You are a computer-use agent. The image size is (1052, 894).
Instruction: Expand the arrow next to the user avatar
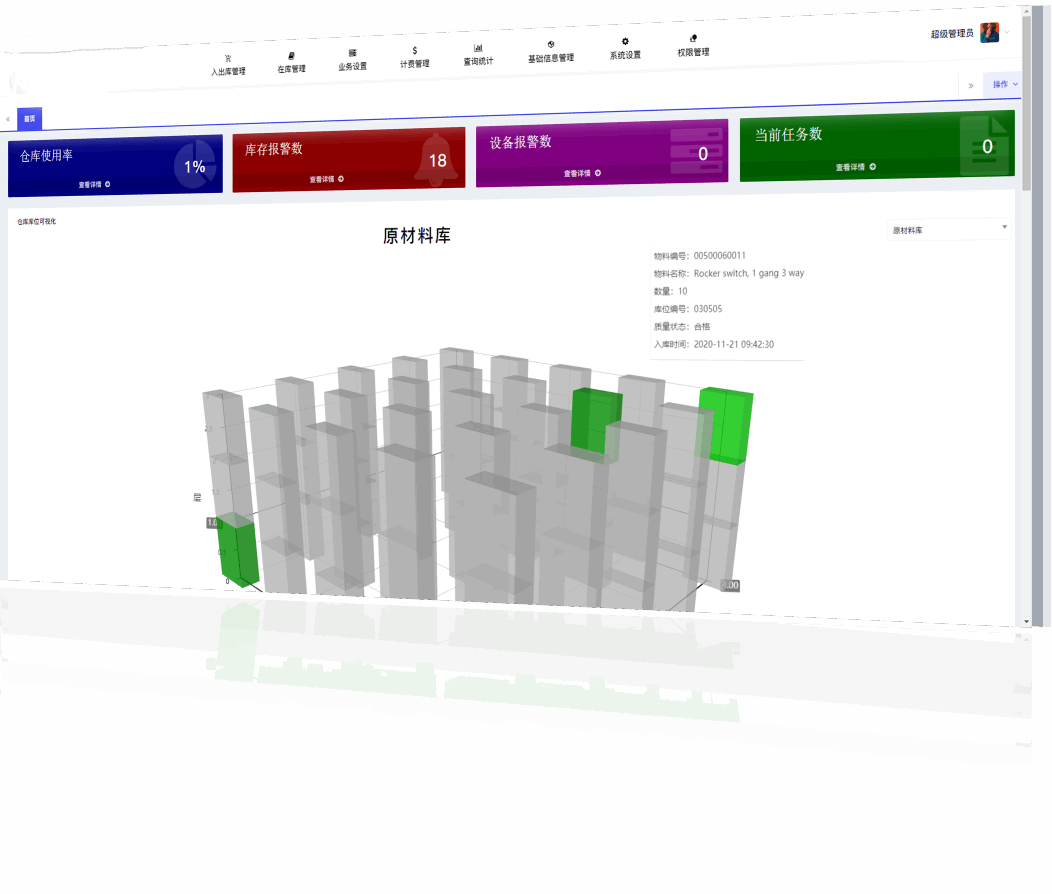click(1007, 32)
